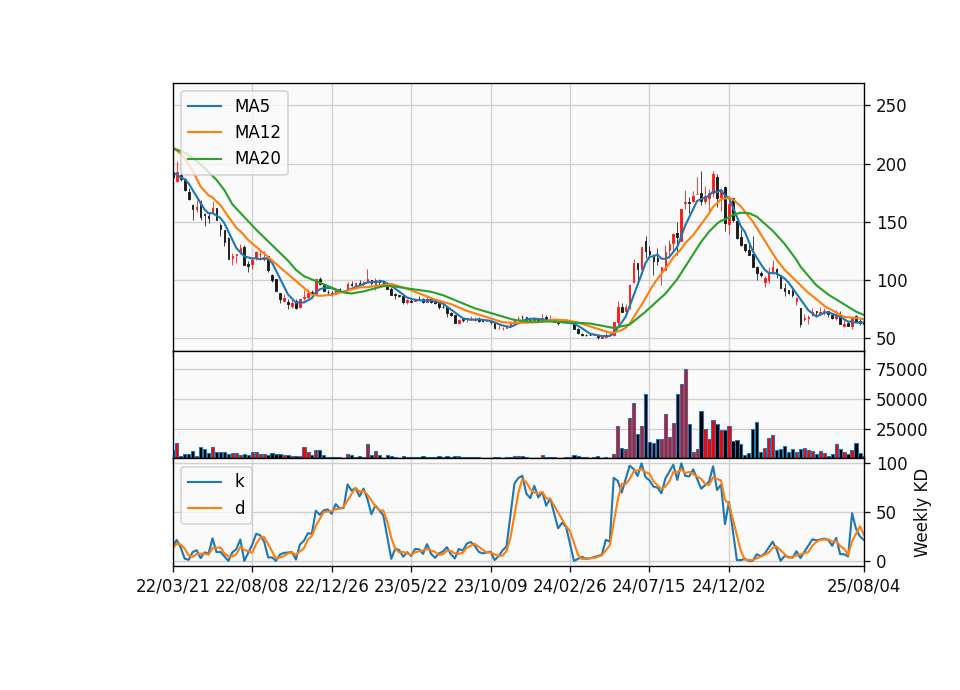Click the 22/08/08 date axis label
This screenshot has height=690, width=960.
(x=252, y=586)
